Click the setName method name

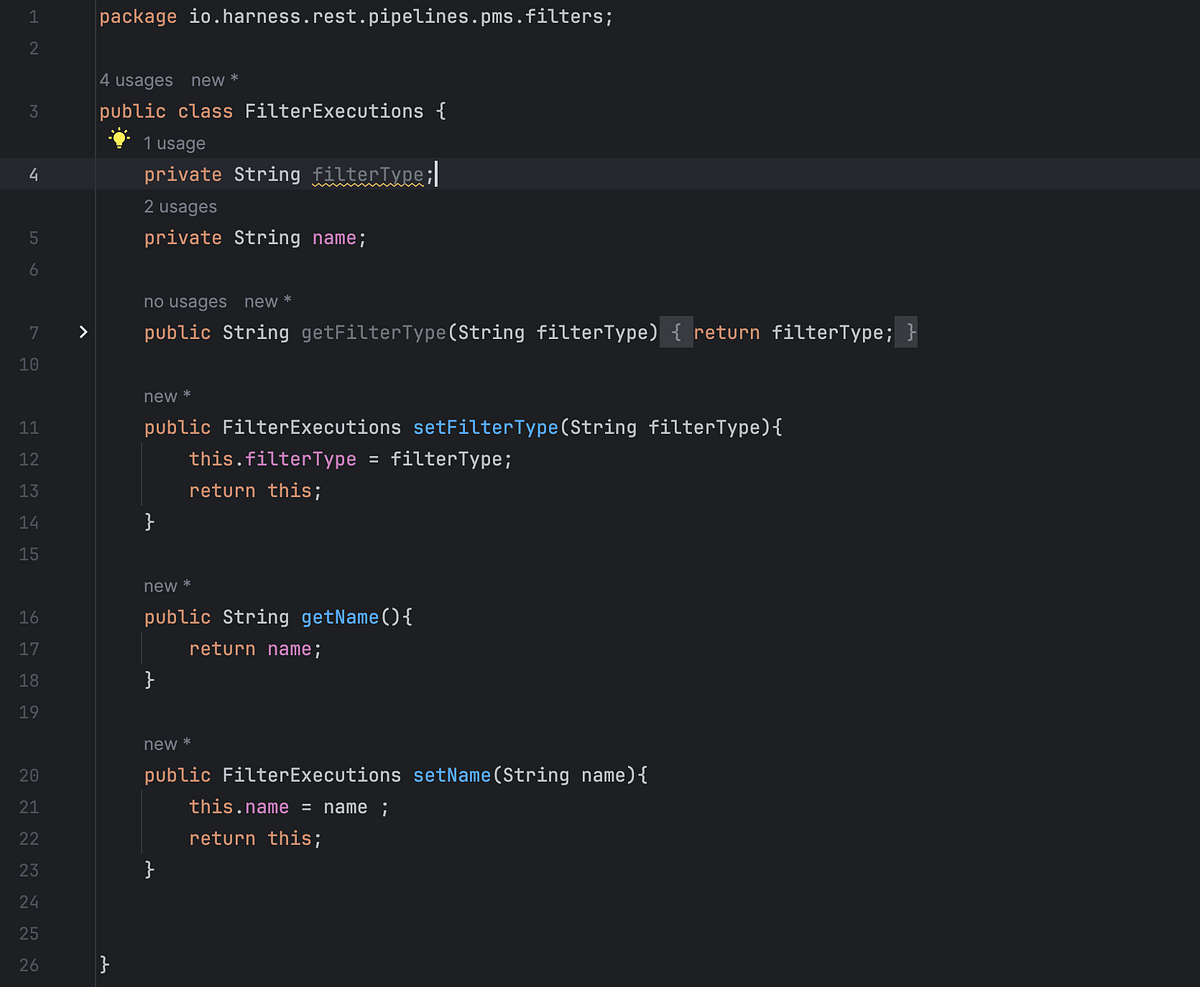pyautogui.click(x=452, y=775)
